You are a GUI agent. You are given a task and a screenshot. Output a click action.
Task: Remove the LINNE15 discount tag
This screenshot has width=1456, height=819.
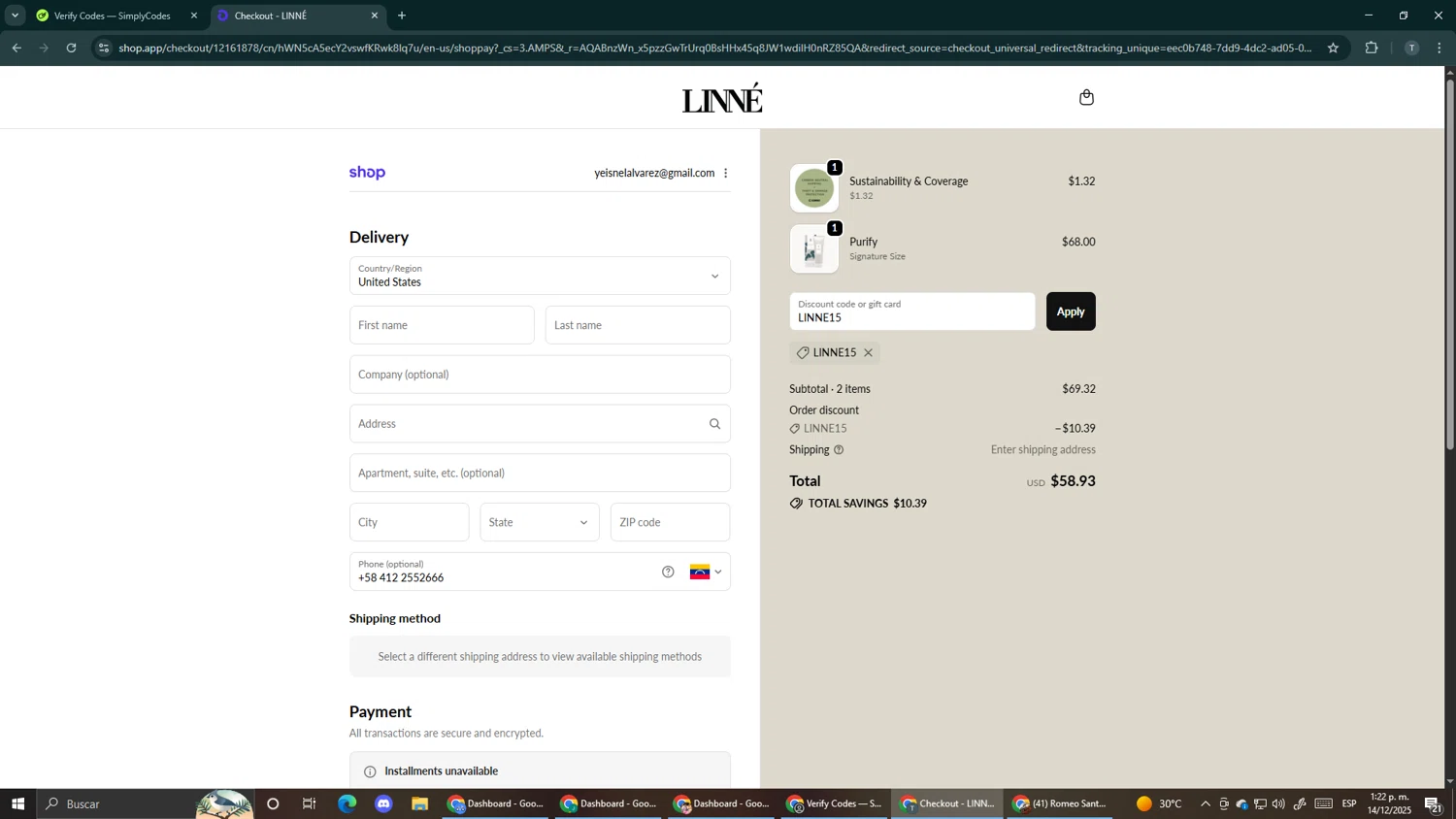(x=868, y=353)
